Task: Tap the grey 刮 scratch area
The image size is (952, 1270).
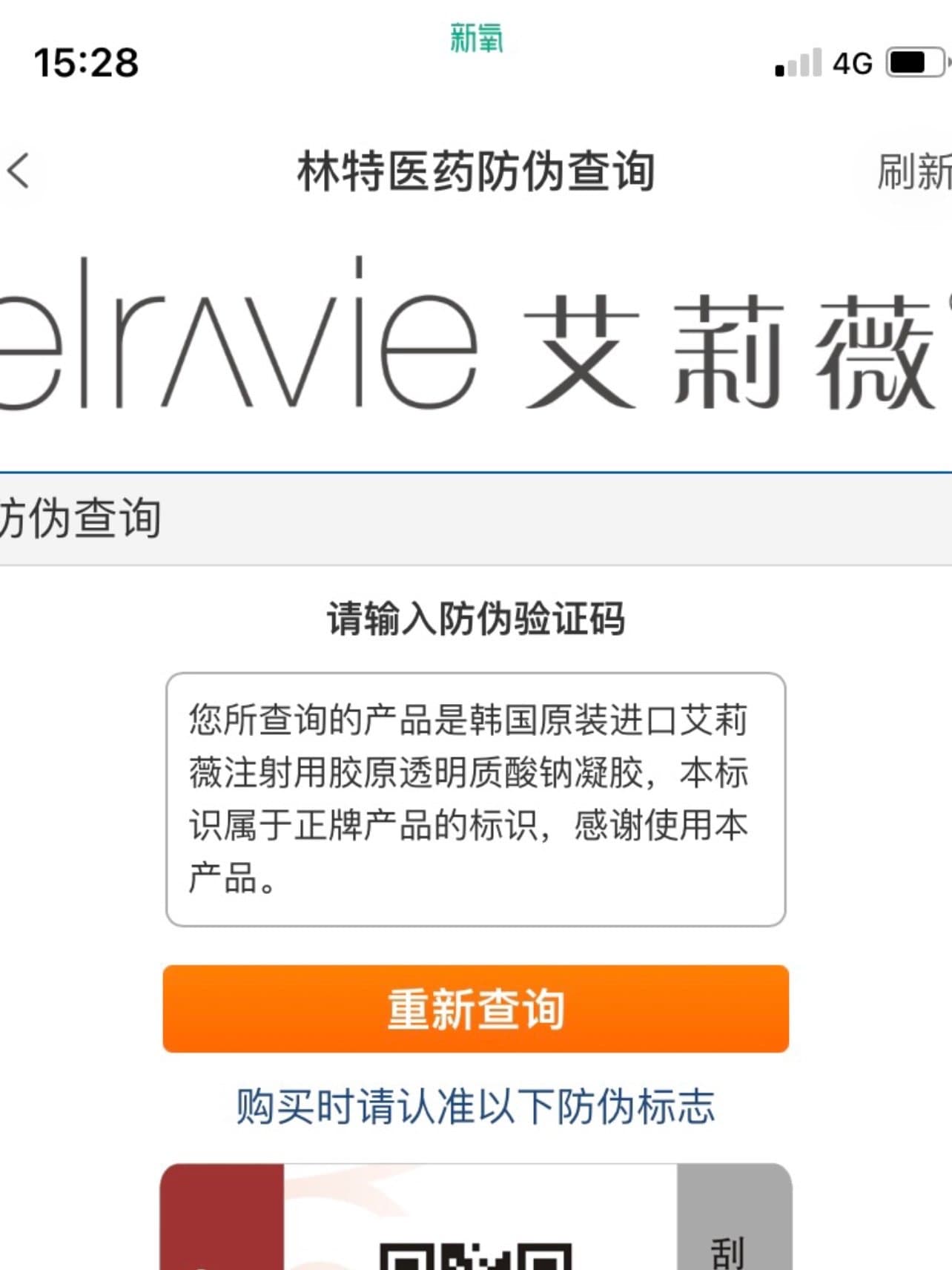Action: pyautogui.click(x=734, y=1217)
